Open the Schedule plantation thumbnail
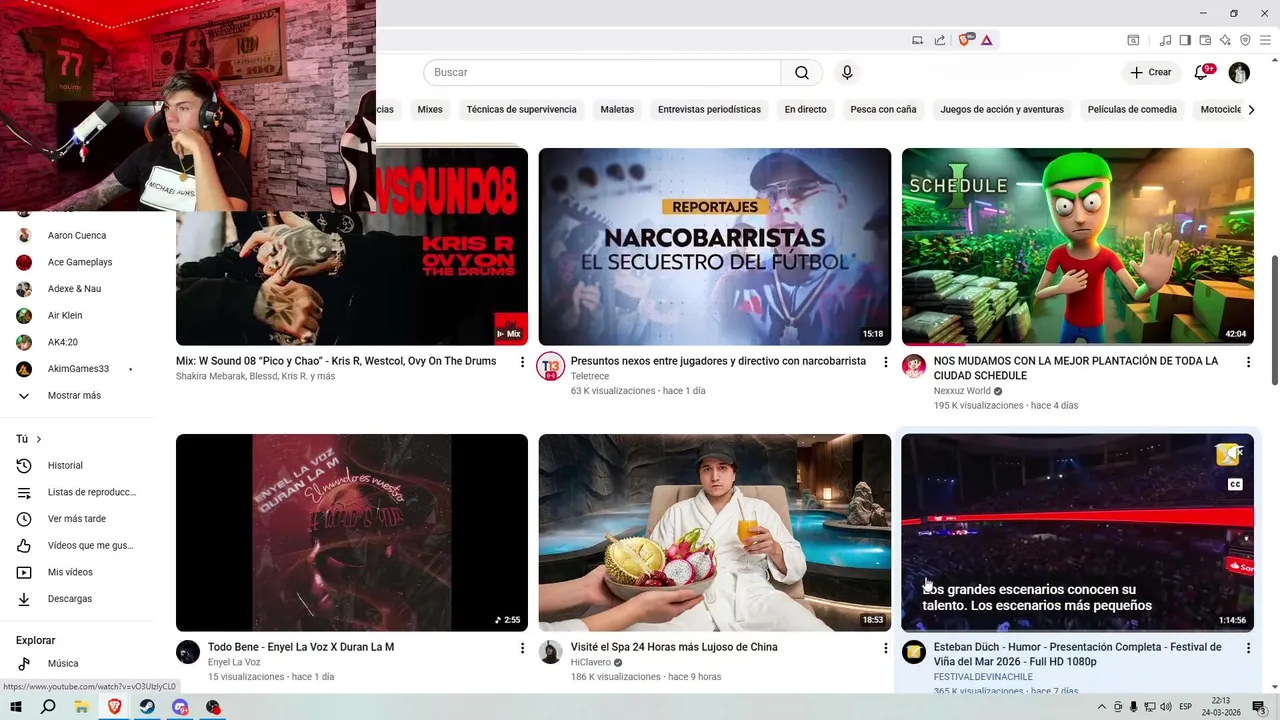 [x=1078, y=247]
